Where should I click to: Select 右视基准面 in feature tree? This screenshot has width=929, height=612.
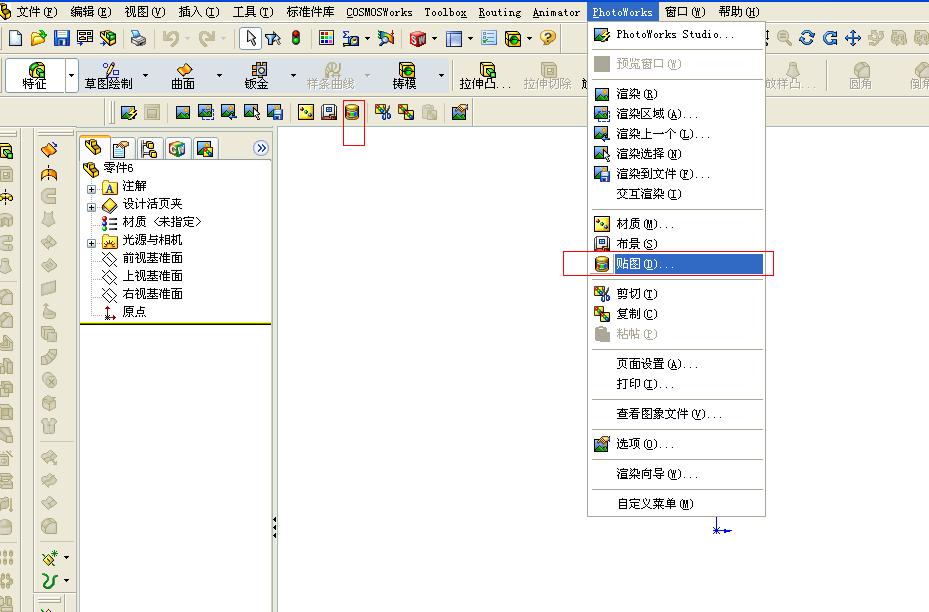152,293
